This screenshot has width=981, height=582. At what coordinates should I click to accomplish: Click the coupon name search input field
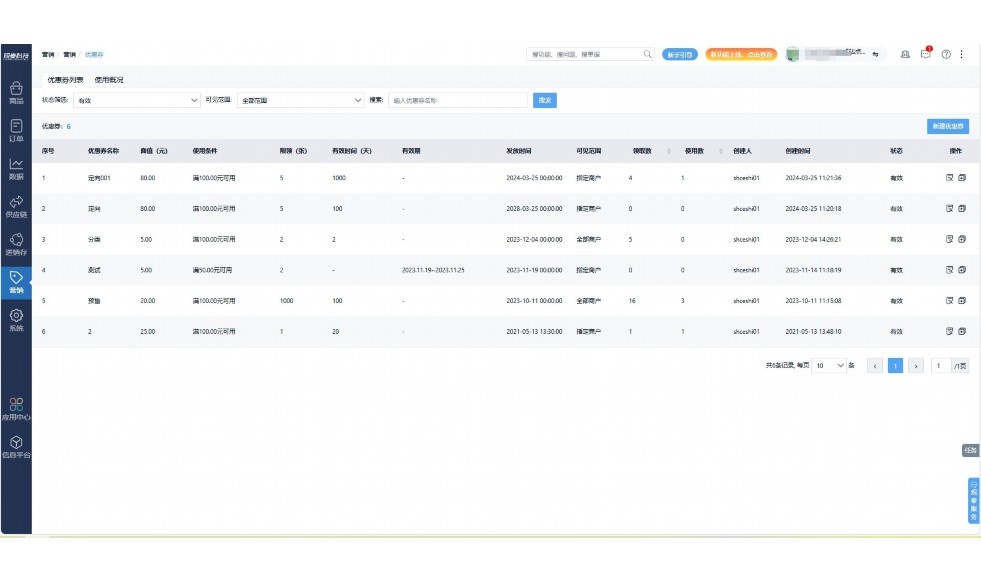pos(457,100)
